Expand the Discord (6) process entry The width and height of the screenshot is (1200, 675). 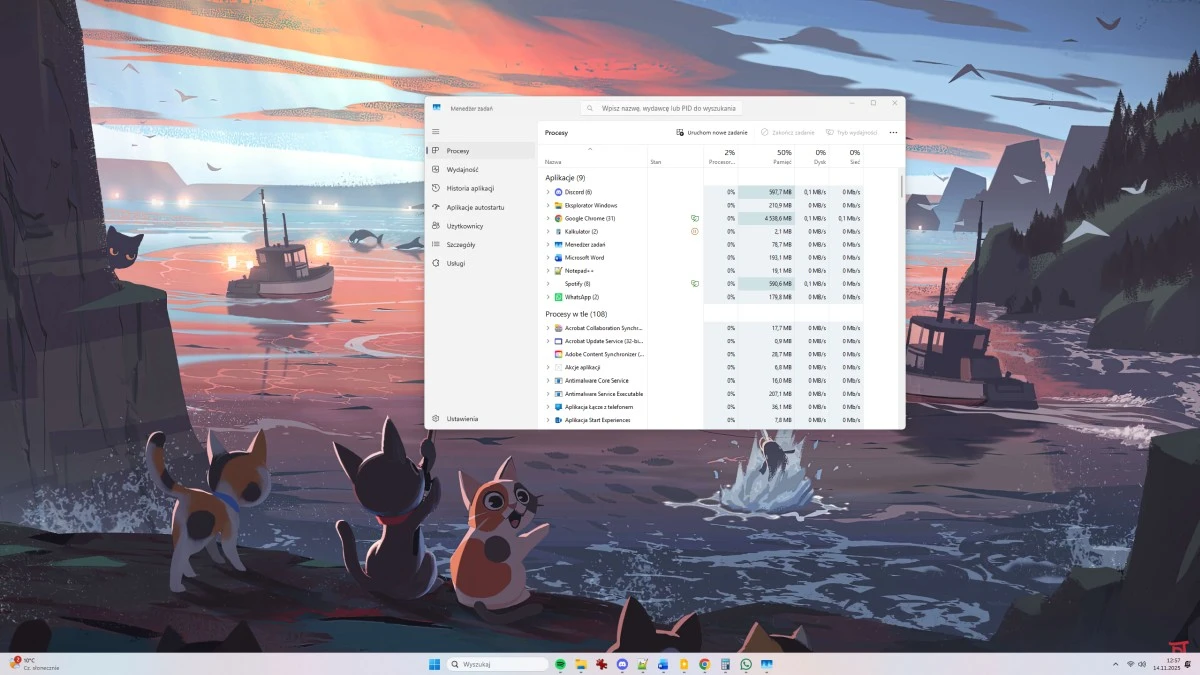(x=547, y=192)
